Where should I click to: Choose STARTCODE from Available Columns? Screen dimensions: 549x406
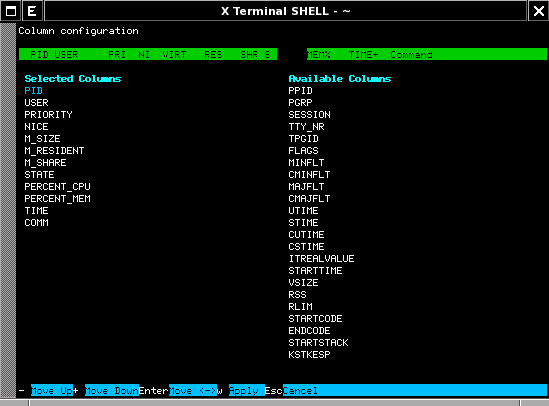pos(315,318)
